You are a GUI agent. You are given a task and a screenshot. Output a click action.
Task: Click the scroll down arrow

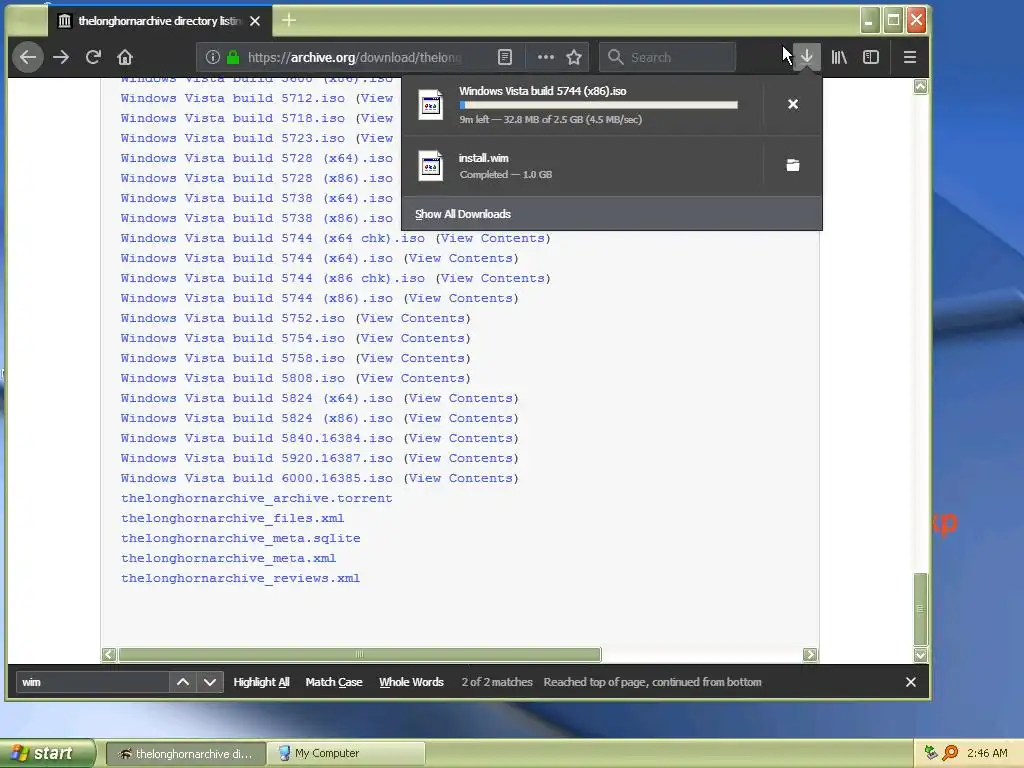[x=920, y=654]
